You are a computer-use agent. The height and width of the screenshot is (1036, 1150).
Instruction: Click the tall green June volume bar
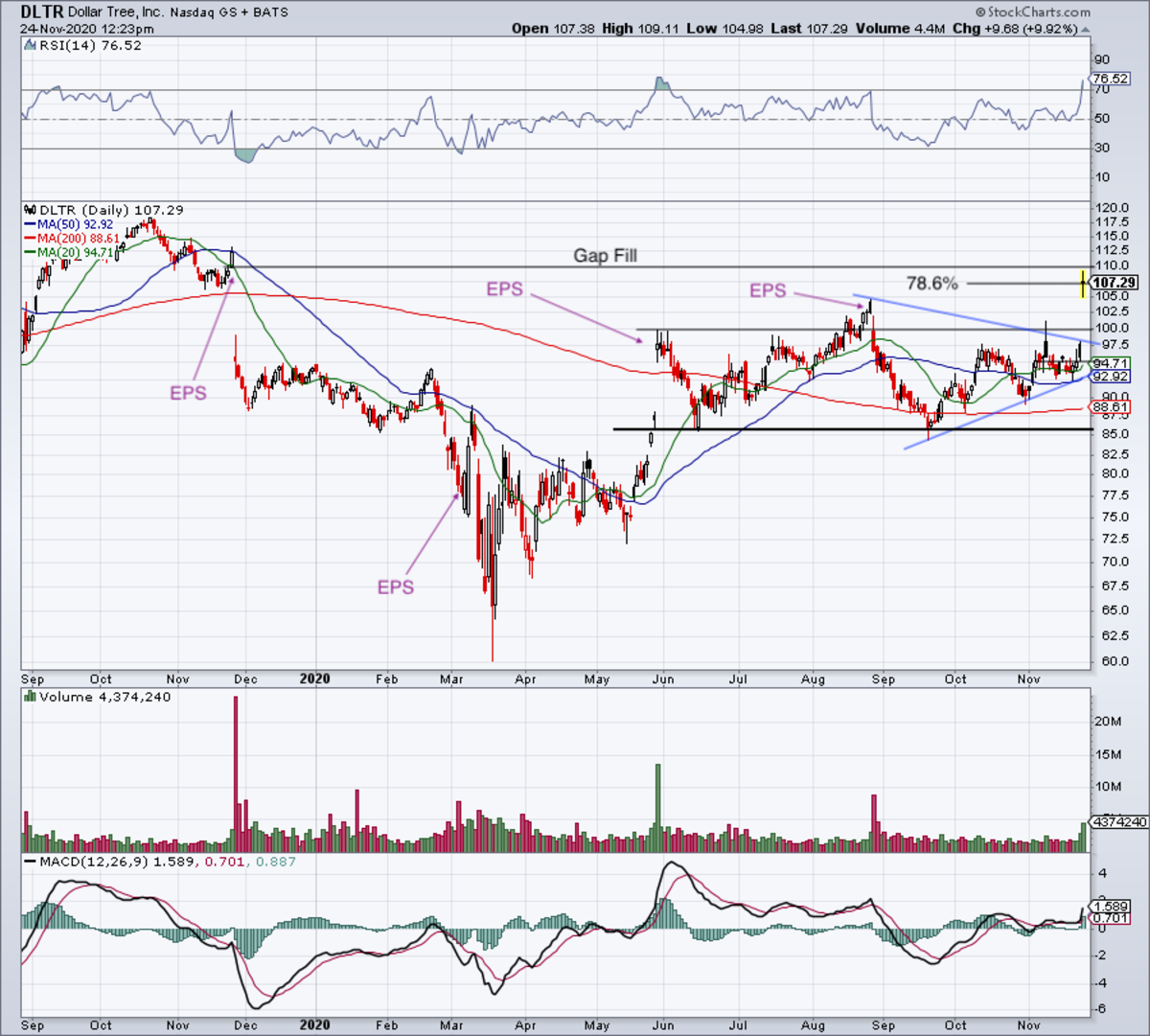657,808
